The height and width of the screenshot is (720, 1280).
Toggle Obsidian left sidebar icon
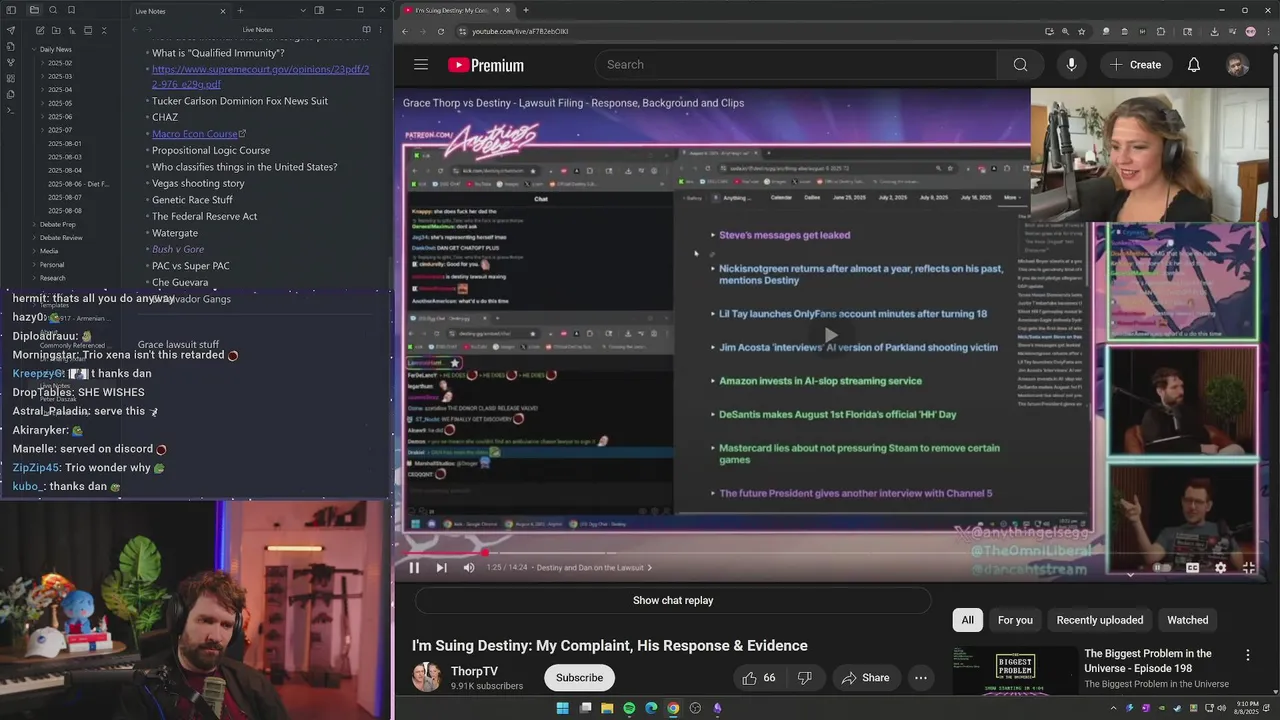(x=11, y=10)
